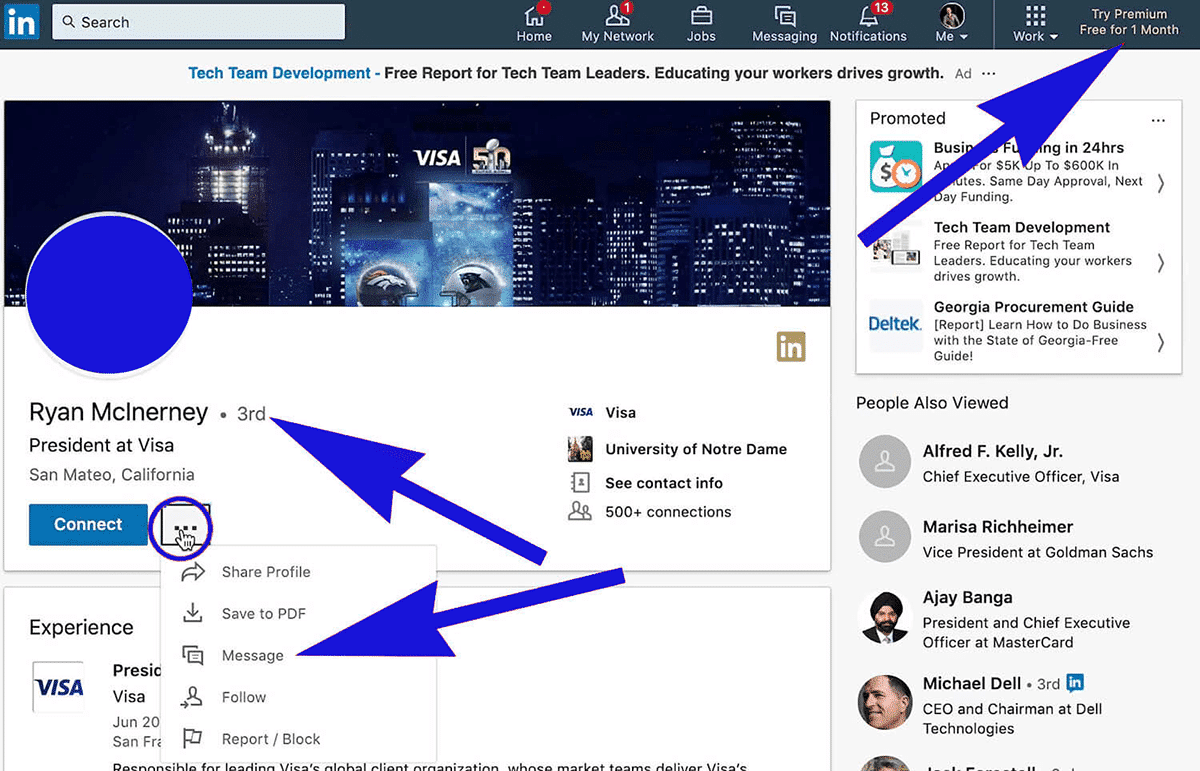Open University of Notre Dame link
Viewport: 1200px width, 771px height.
[696, 449]
